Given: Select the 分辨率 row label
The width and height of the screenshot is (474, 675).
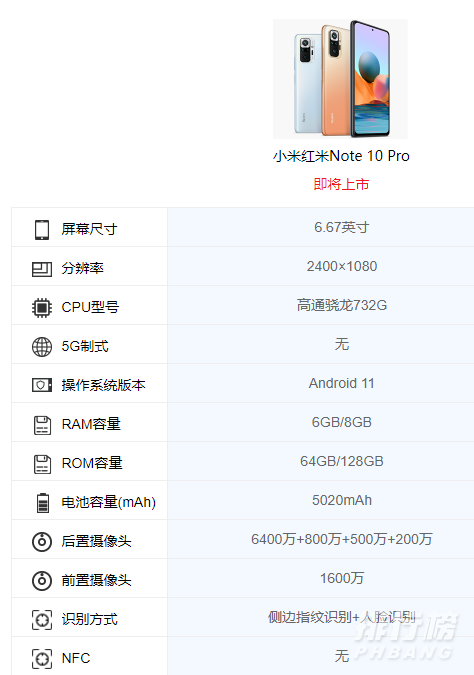Looking at the screenshot, I should pyautogui.click(x=82, y=268).
